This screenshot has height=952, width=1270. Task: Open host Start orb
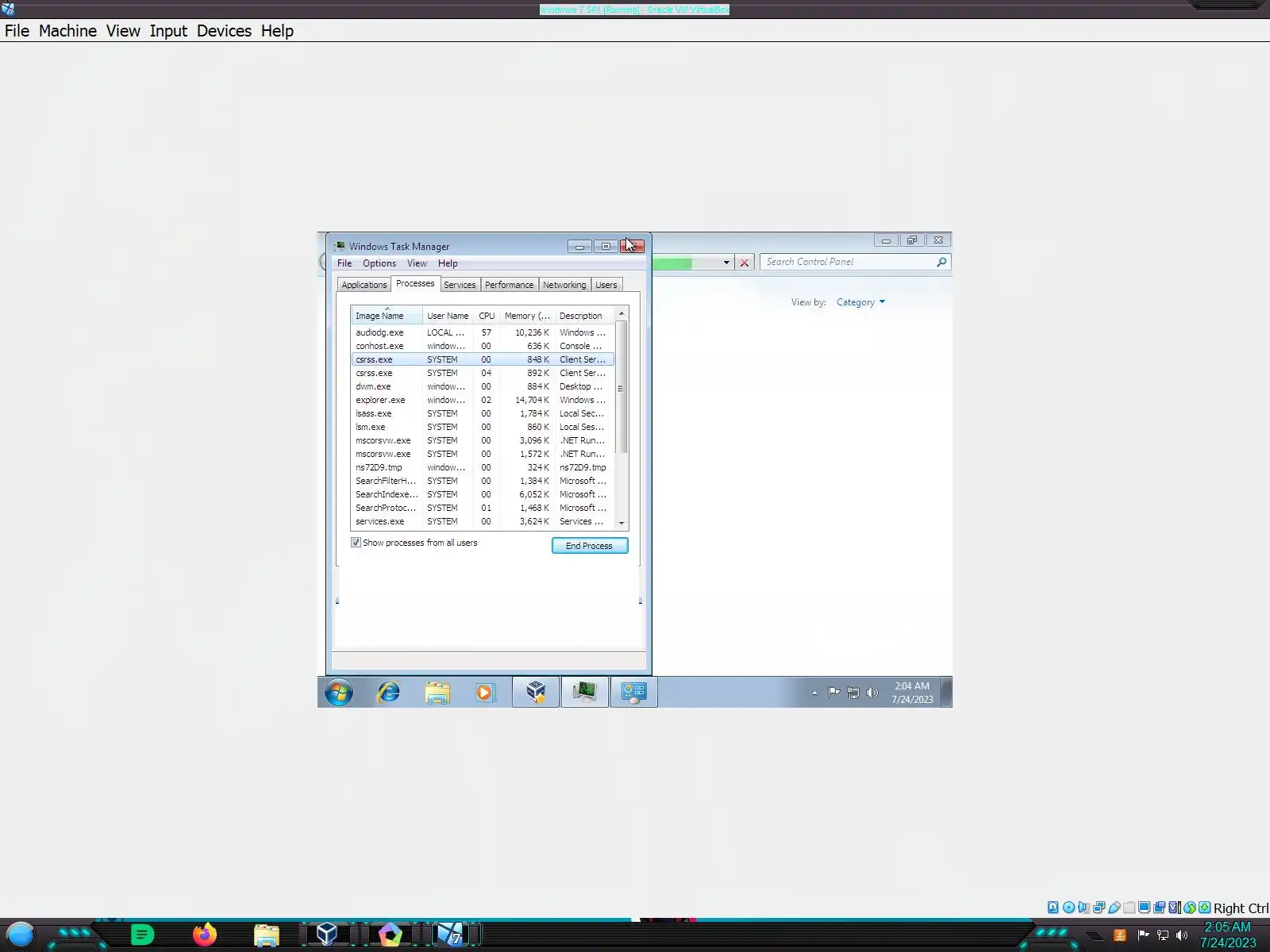21,935
